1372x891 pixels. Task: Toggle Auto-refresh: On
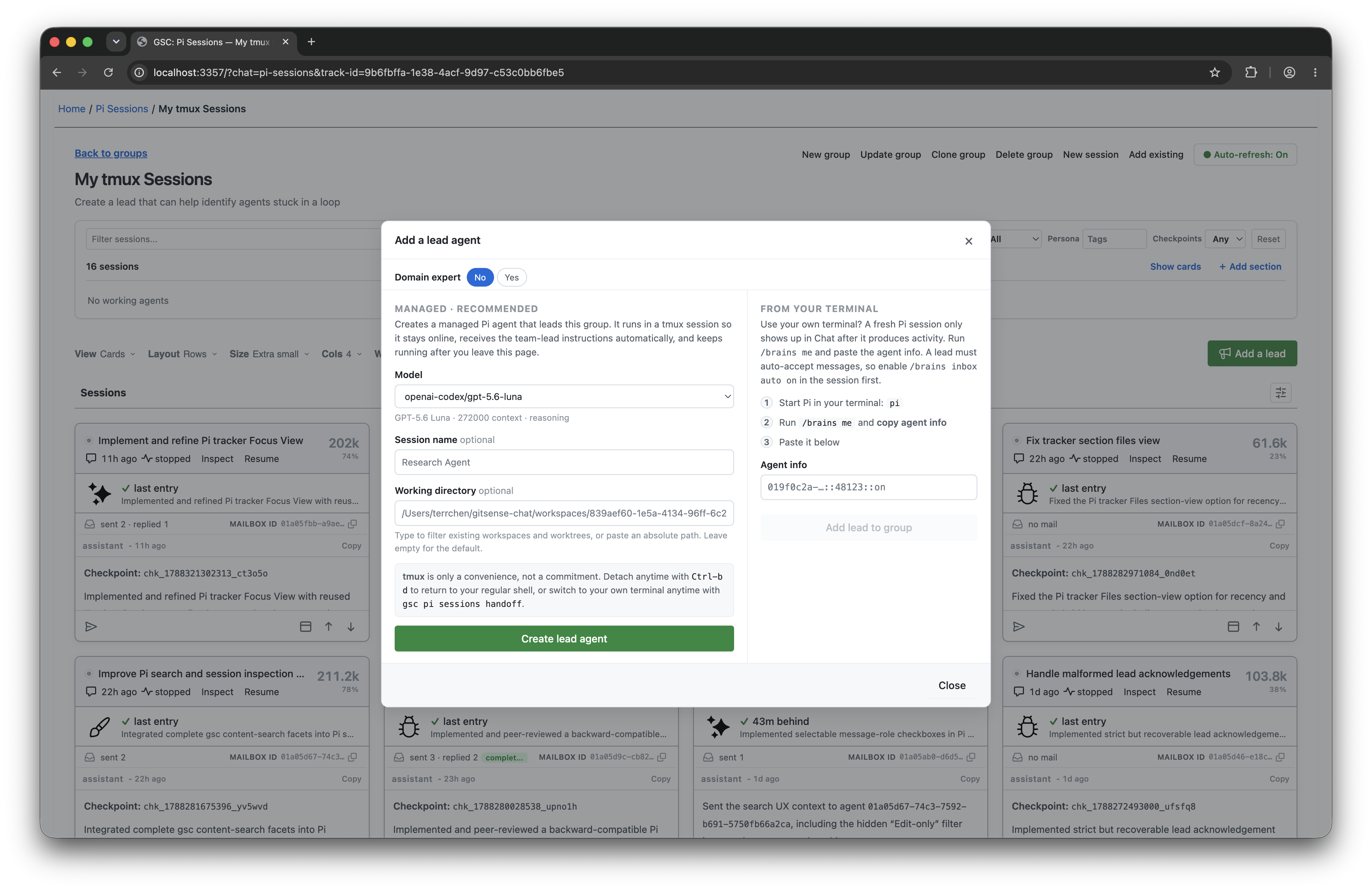pos(1245,155)
